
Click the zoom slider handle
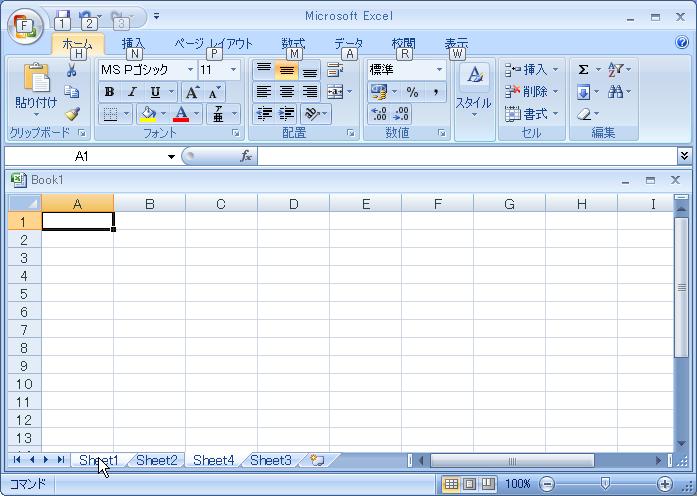click(x=605, y=483)
